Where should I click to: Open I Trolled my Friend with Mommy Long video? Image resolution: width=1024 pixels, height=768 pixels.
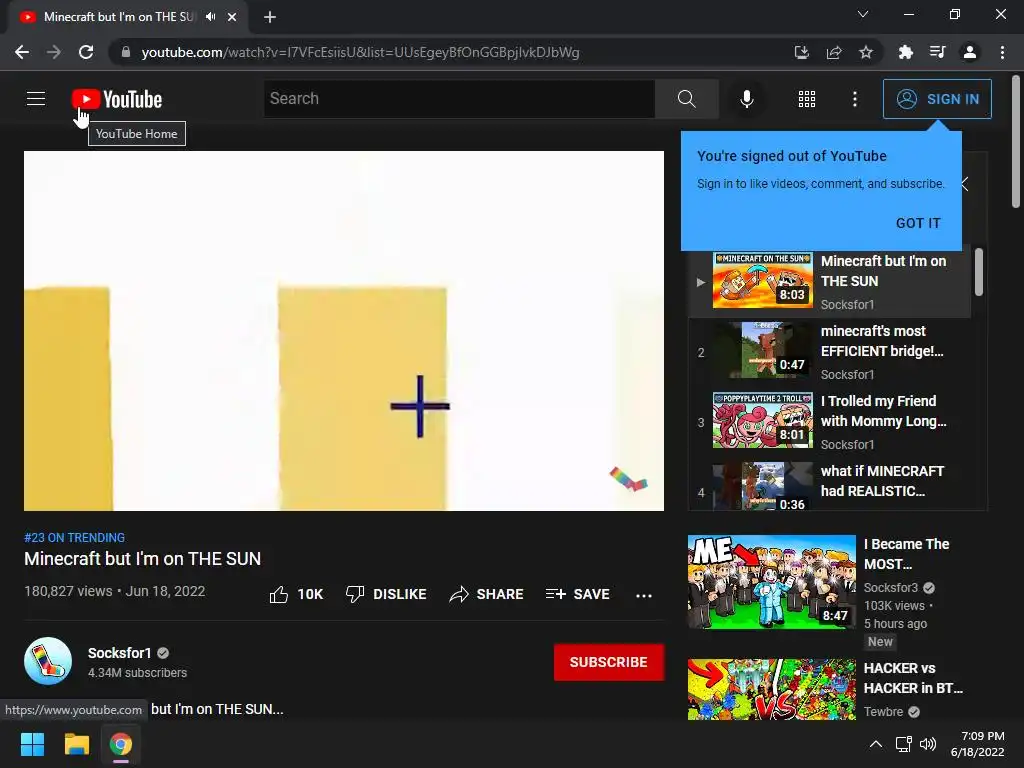tap(829, 422)
